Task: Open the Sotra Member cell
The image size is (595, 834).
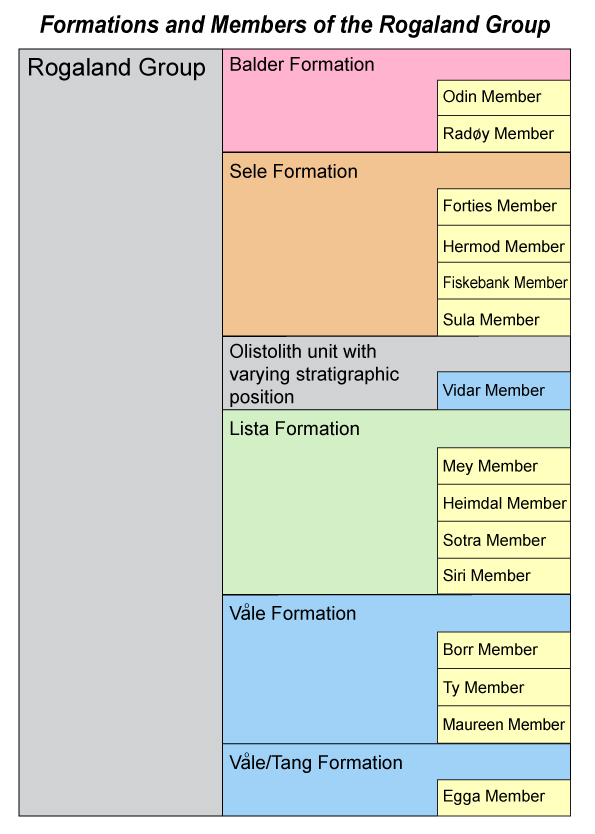Action: pyautogui.click(x=504, y=540)
